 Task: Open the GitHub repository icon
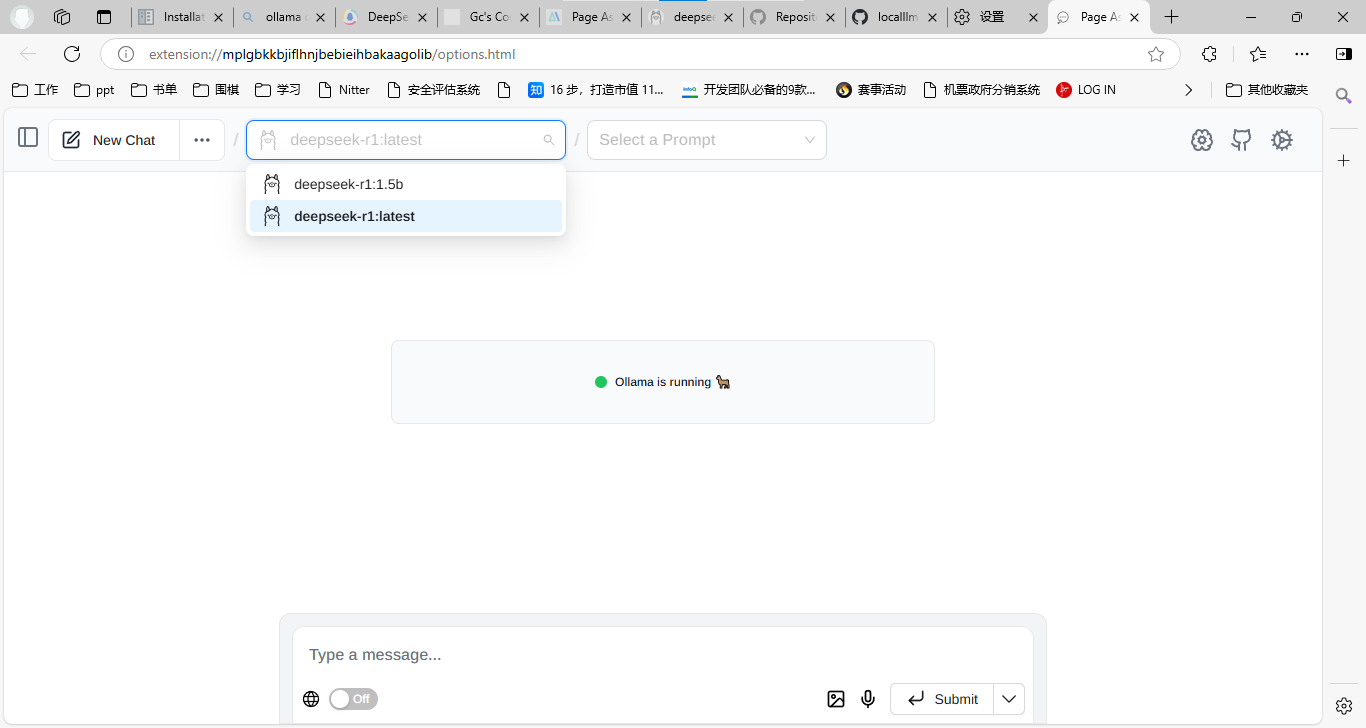point(1241,140)
